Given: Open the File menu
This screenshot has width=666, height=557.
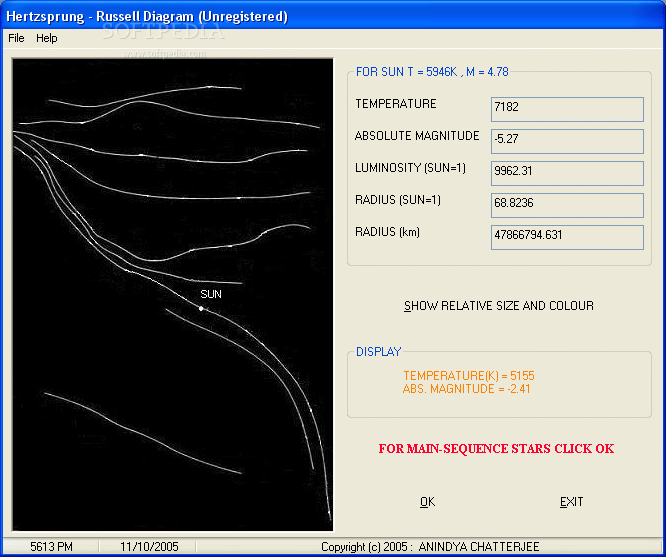Looking at the screenshot, I should [x=16, y=38].
